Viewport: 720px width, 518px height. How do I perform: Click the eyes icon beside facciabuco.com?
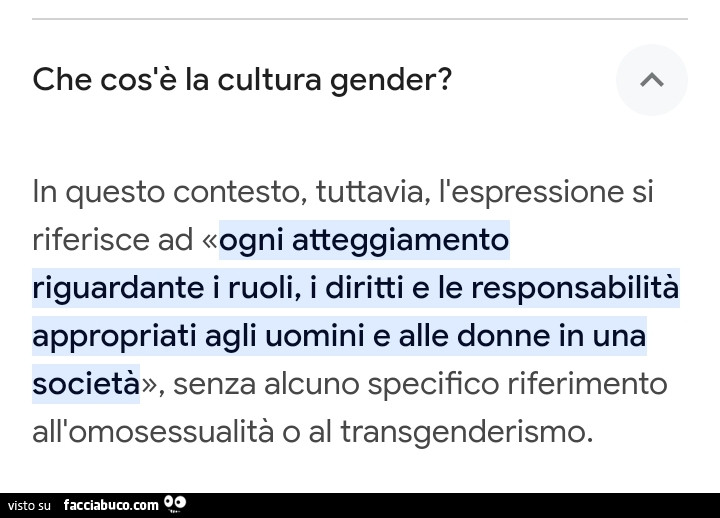[x=175, y=503]
